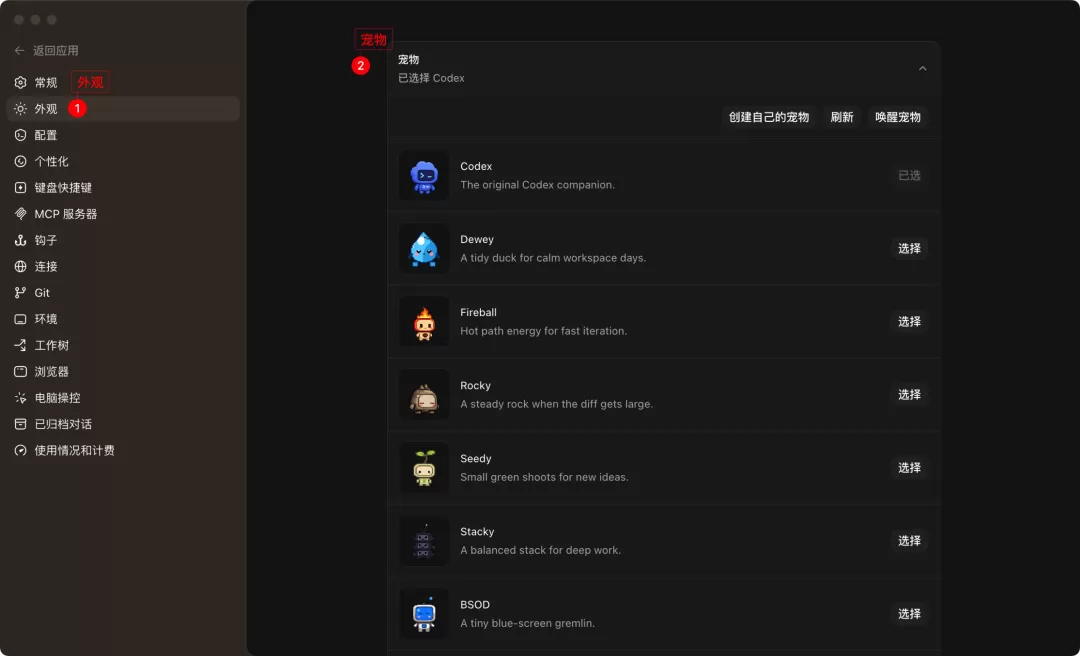
Task: Click the BSOD monitor thumbnail
Action: pyautogui.click(x=424, y=614)
